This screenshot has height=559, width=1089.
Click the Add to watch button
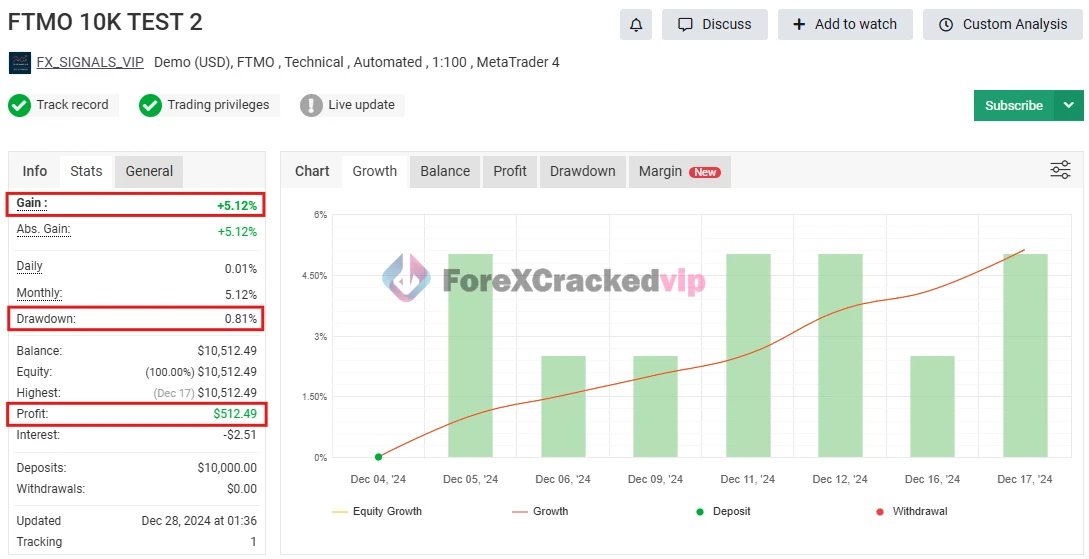click(x=845, y=24)
